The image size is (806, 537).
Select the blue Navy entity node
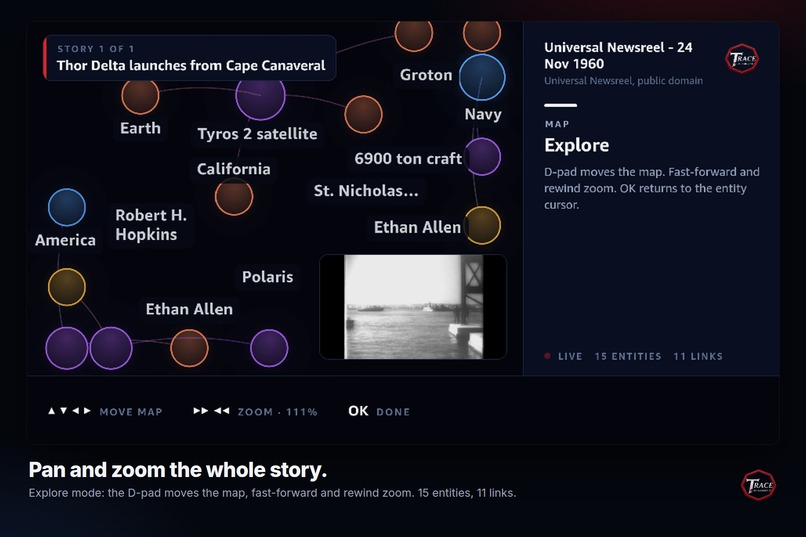coord(482,77)
